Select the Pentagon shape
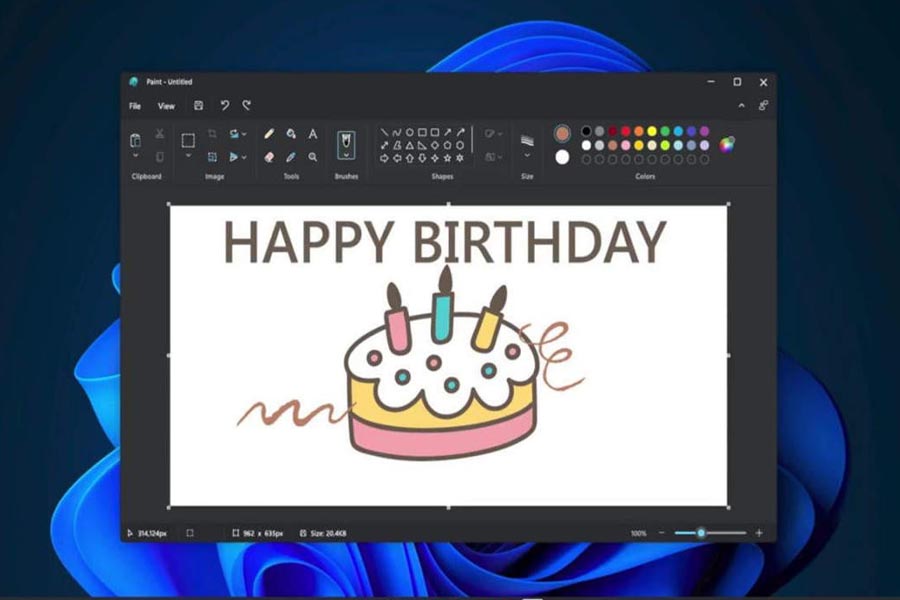Screen dimensions: 900x600 point(448,145)
